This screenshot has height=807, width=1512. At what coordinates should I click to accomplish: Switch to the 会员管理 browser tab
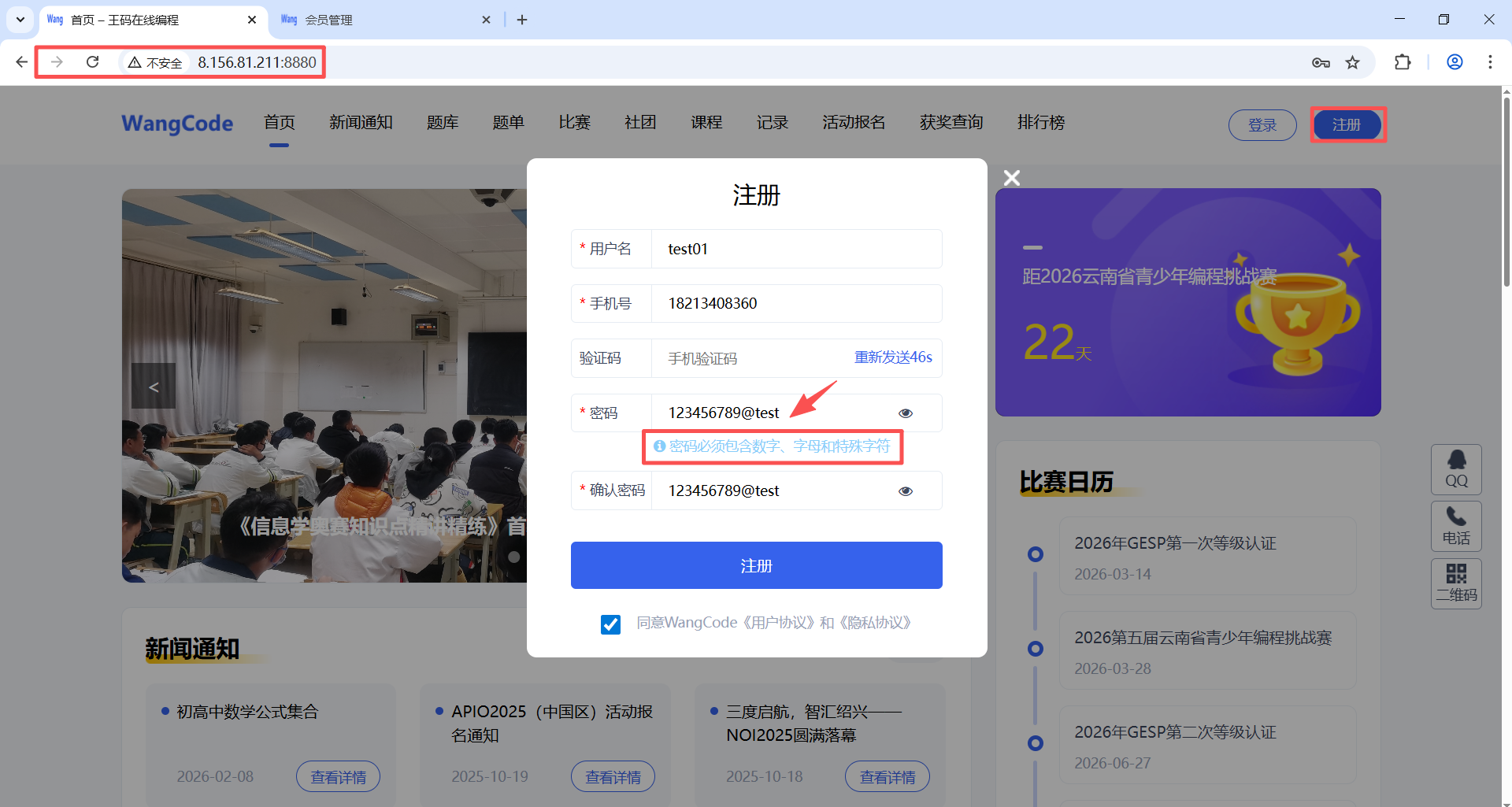tap(378, 20)
